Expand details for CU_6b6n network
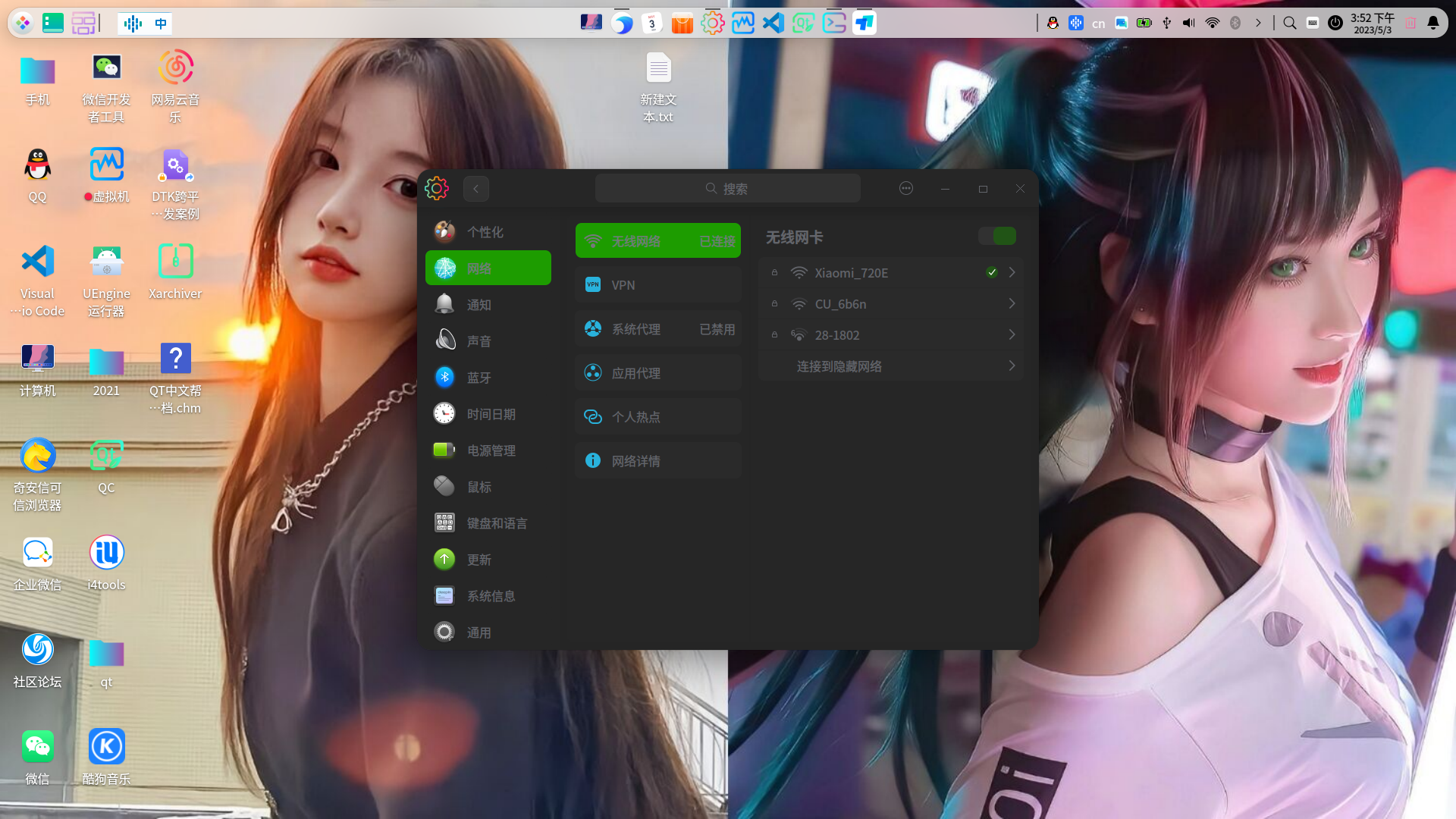 click(x=1011, y=303)
